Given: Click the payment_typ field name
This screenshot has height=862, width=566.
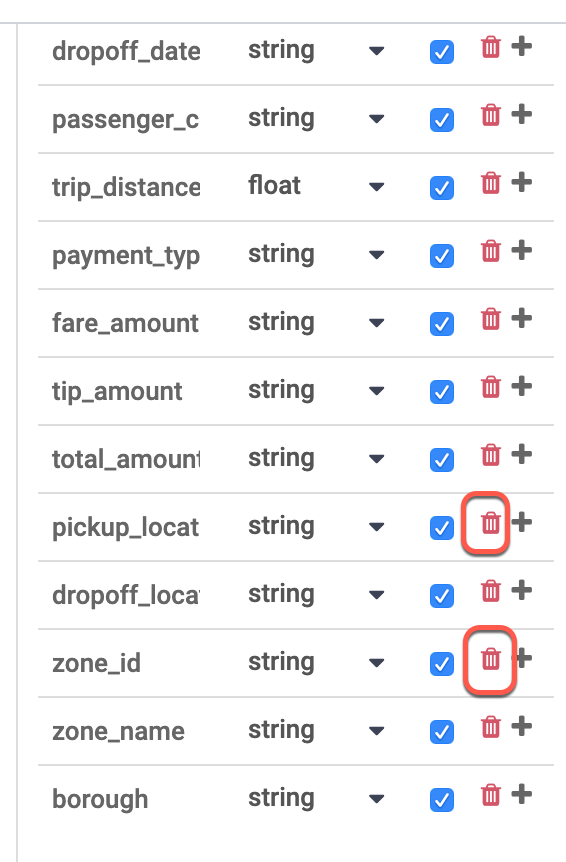Looking at the screenshot, I should pyautogui.click(x=126, y=256).
